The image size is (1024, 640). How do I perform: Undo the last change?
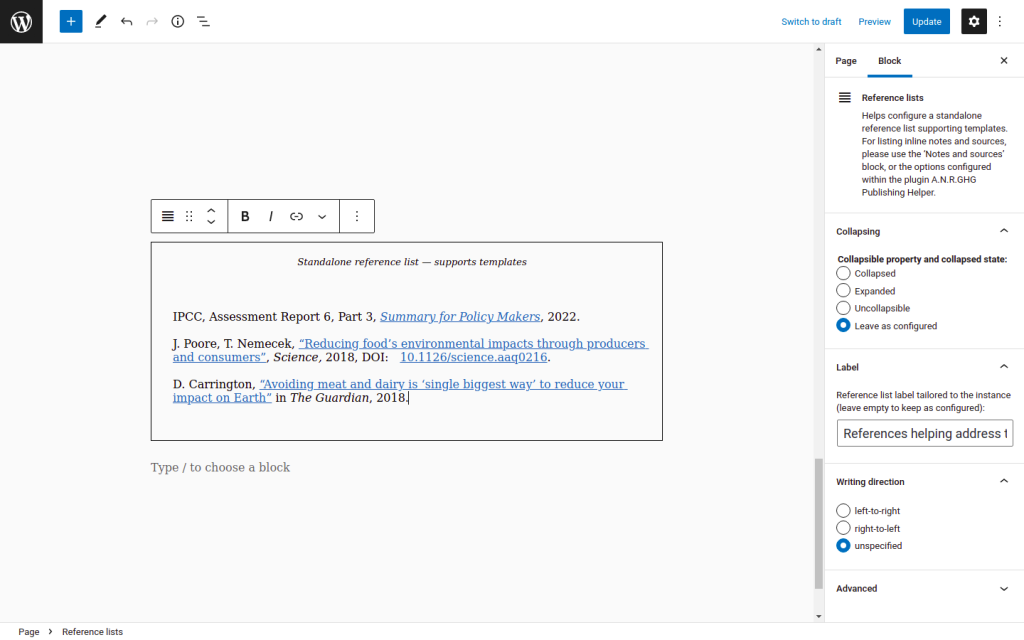pyautogui.click(x=127, y=22)
